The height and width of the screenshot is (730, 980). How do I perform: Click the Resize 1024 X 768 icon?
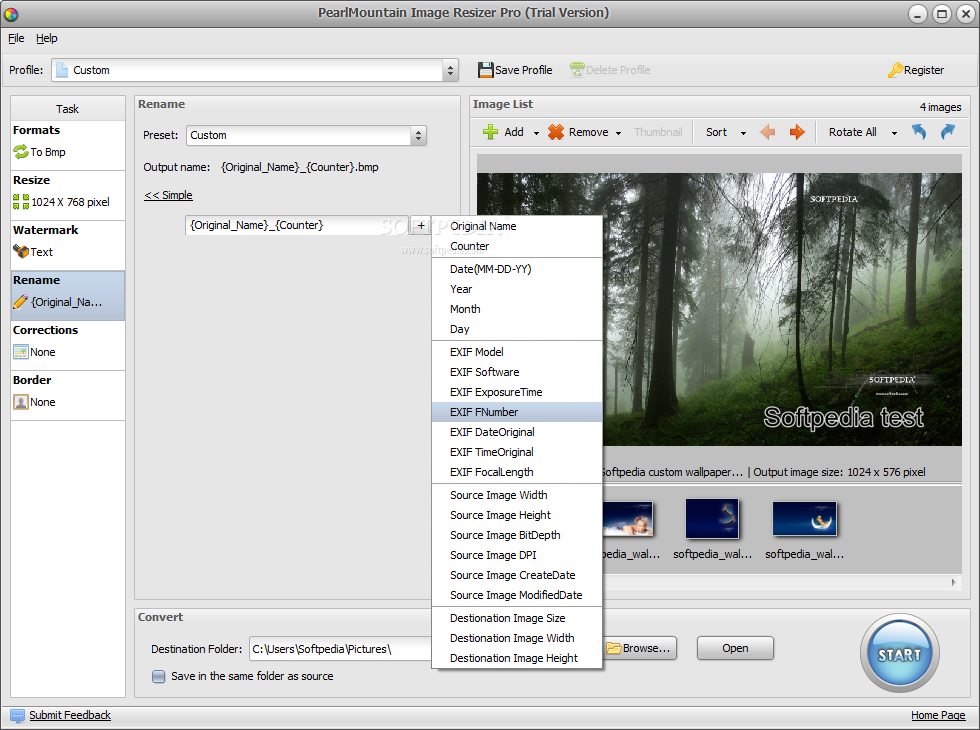coord(21,202)
